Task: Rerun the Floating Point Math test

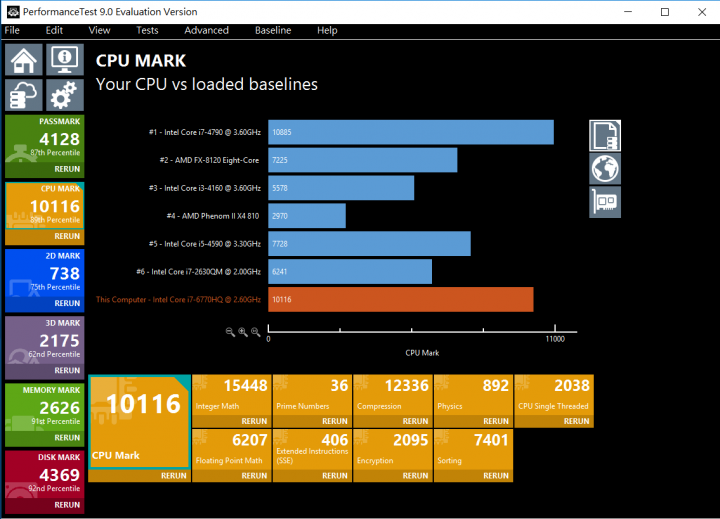Action: pos(254,476)
